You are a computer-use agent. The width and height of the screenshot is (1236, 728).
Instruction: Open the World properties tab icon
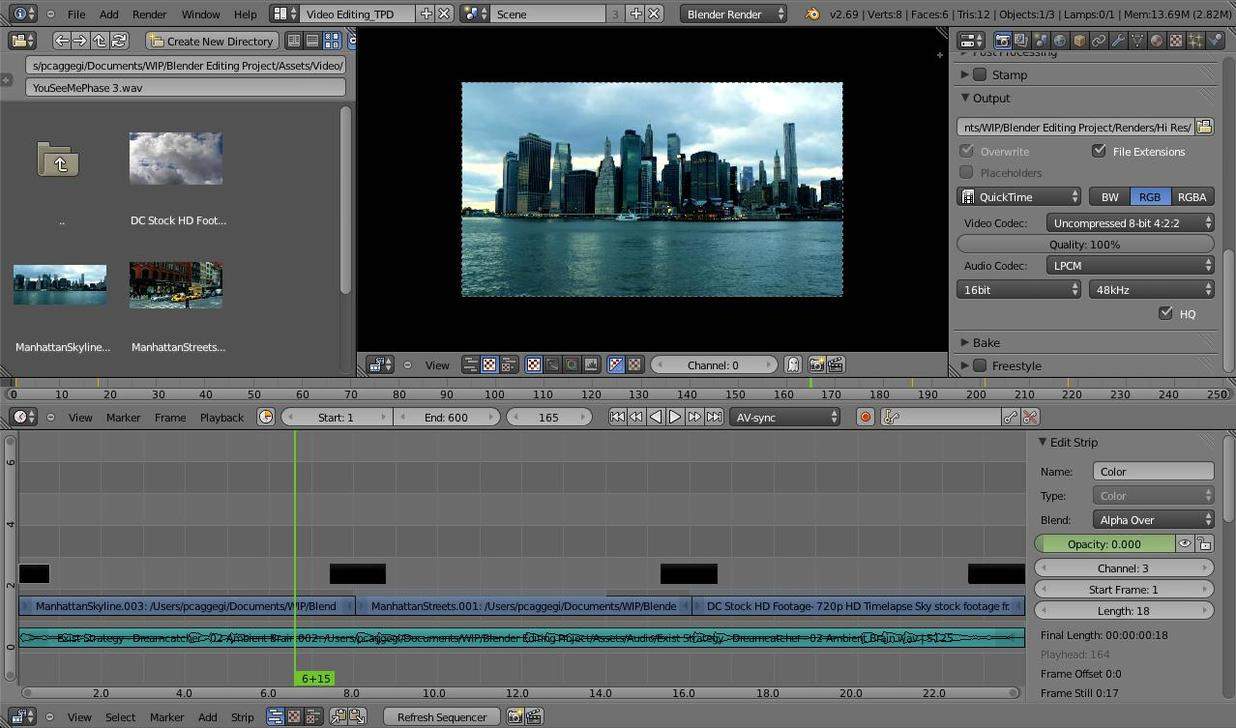(x=1060, y=41)
